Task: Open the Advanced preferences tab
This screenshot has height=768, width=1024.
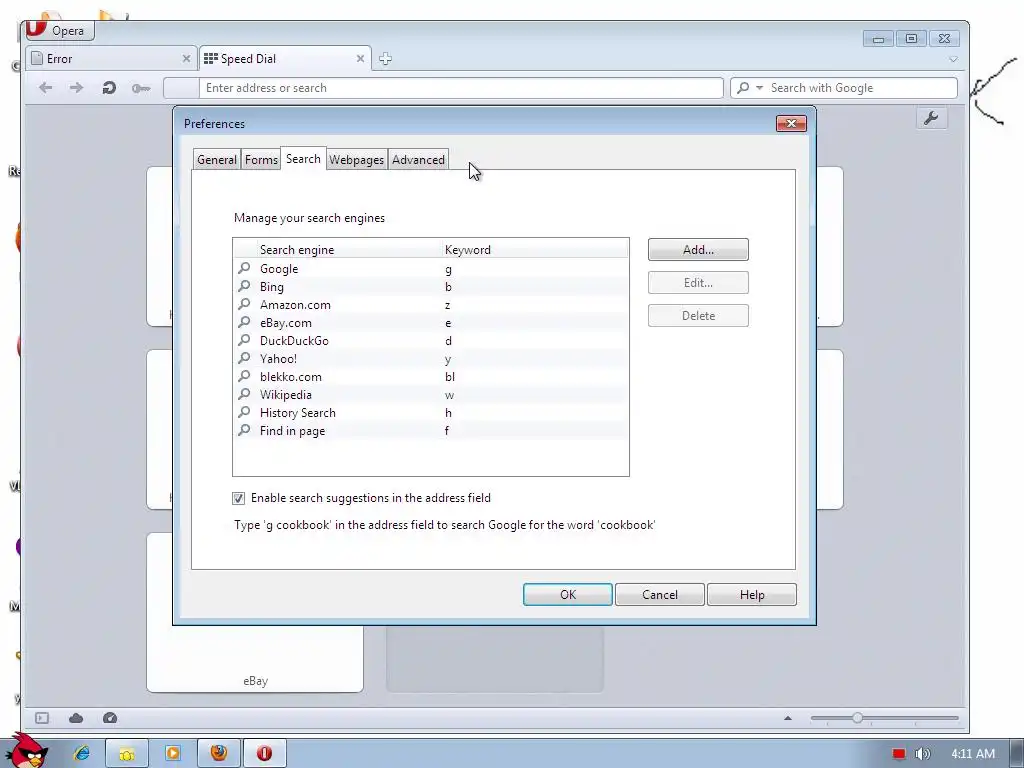Action: [418, 159]
